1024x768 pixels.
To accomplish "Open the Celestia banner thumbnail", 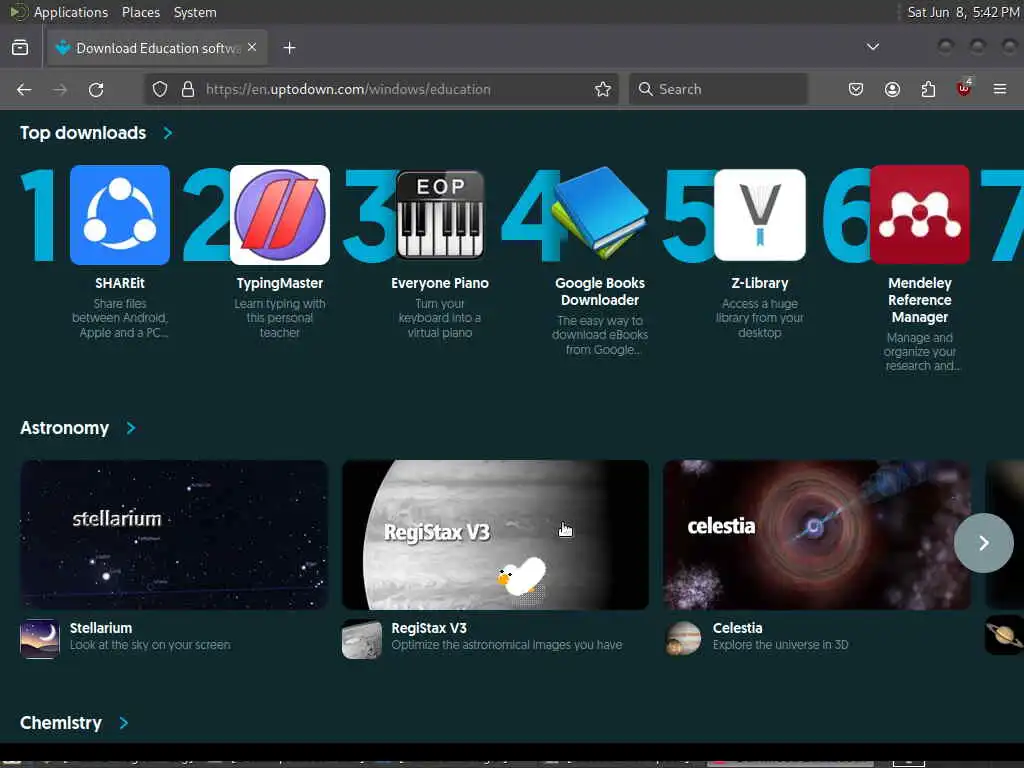I will pos(817,535).
